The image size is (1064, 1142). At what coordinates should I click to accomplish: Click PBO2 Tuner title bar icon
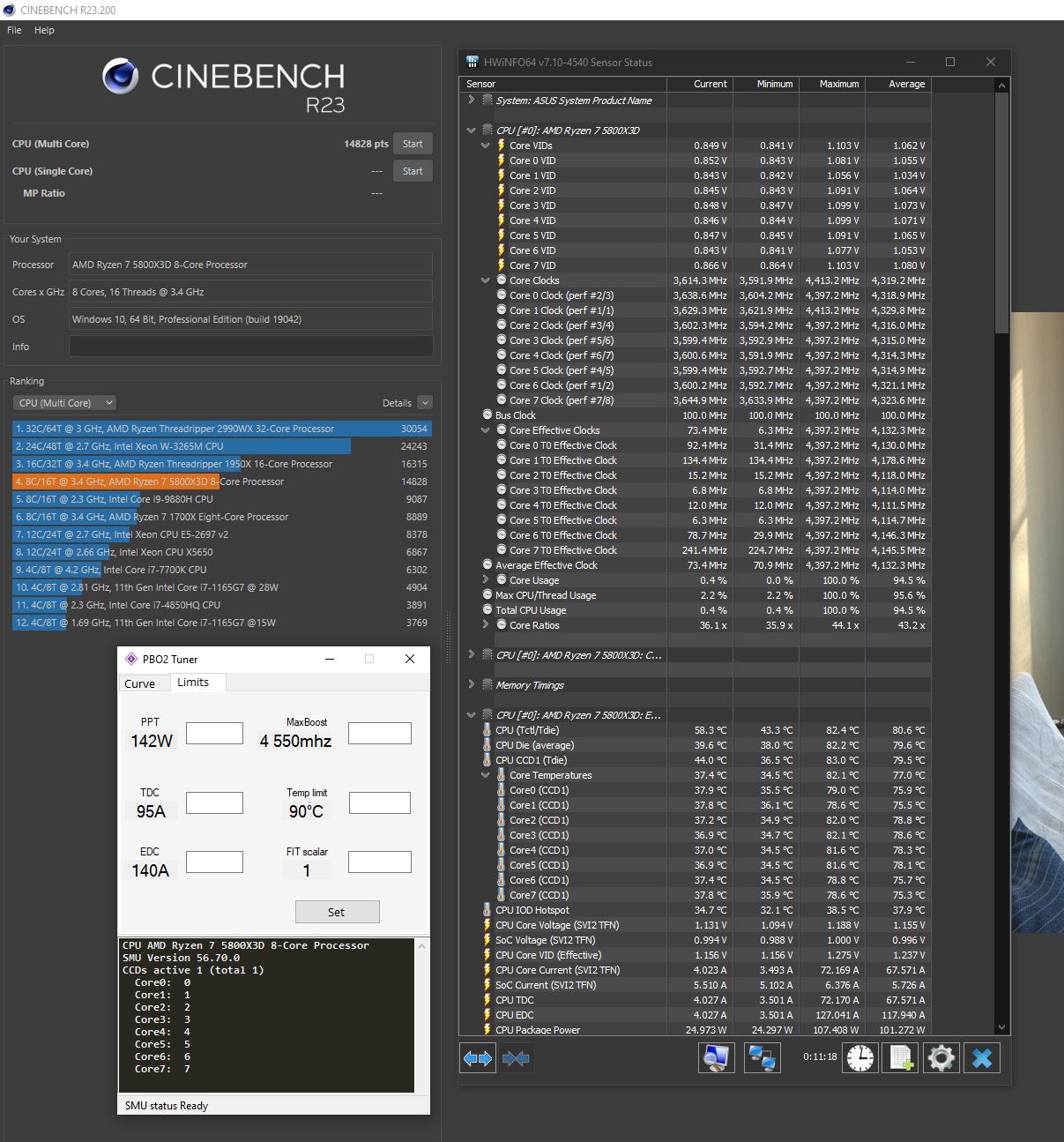tap(131, 659)
